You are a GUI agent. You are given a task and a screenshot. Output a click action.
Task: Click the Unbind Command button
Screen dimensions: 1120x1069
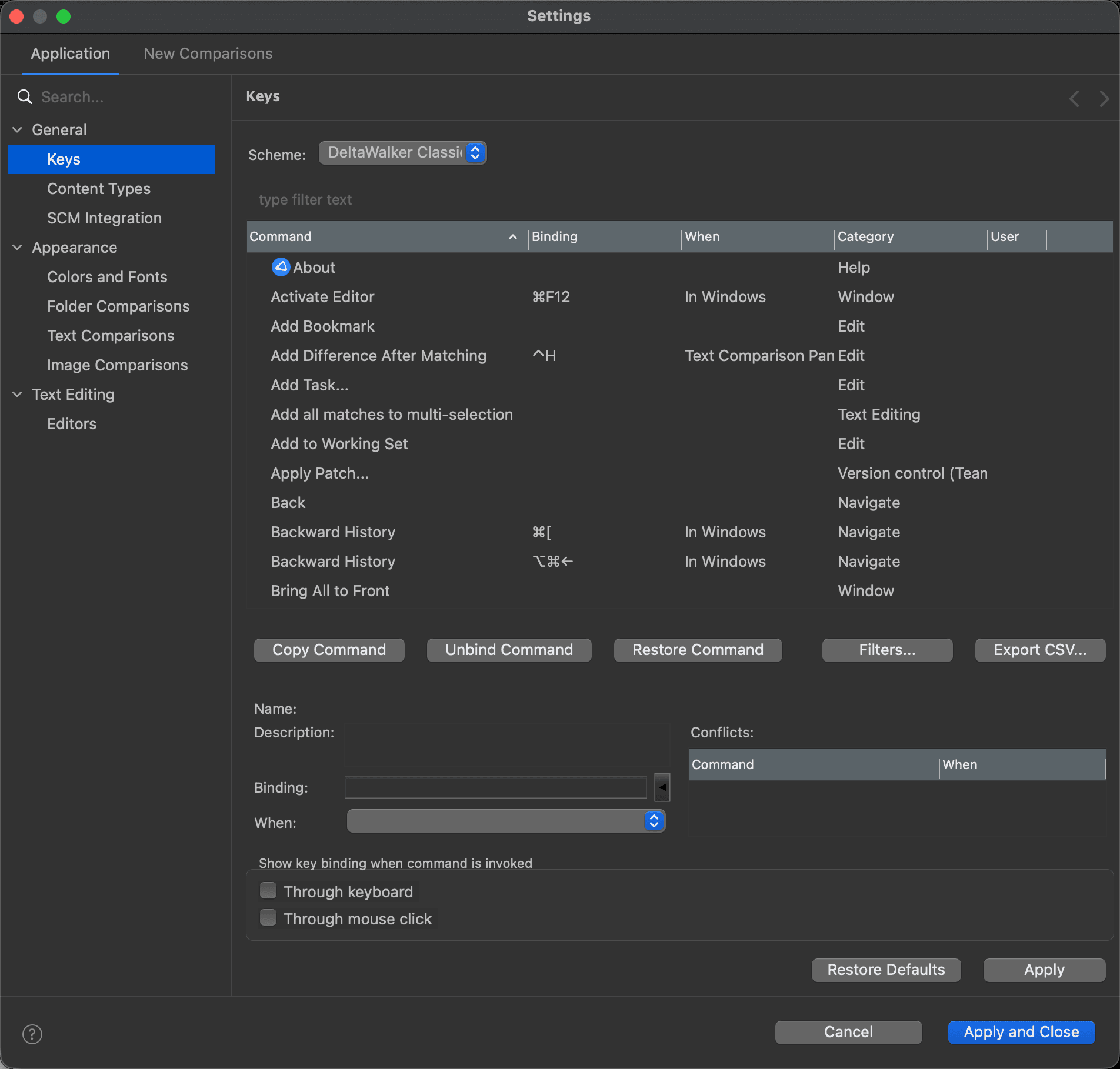509,650
